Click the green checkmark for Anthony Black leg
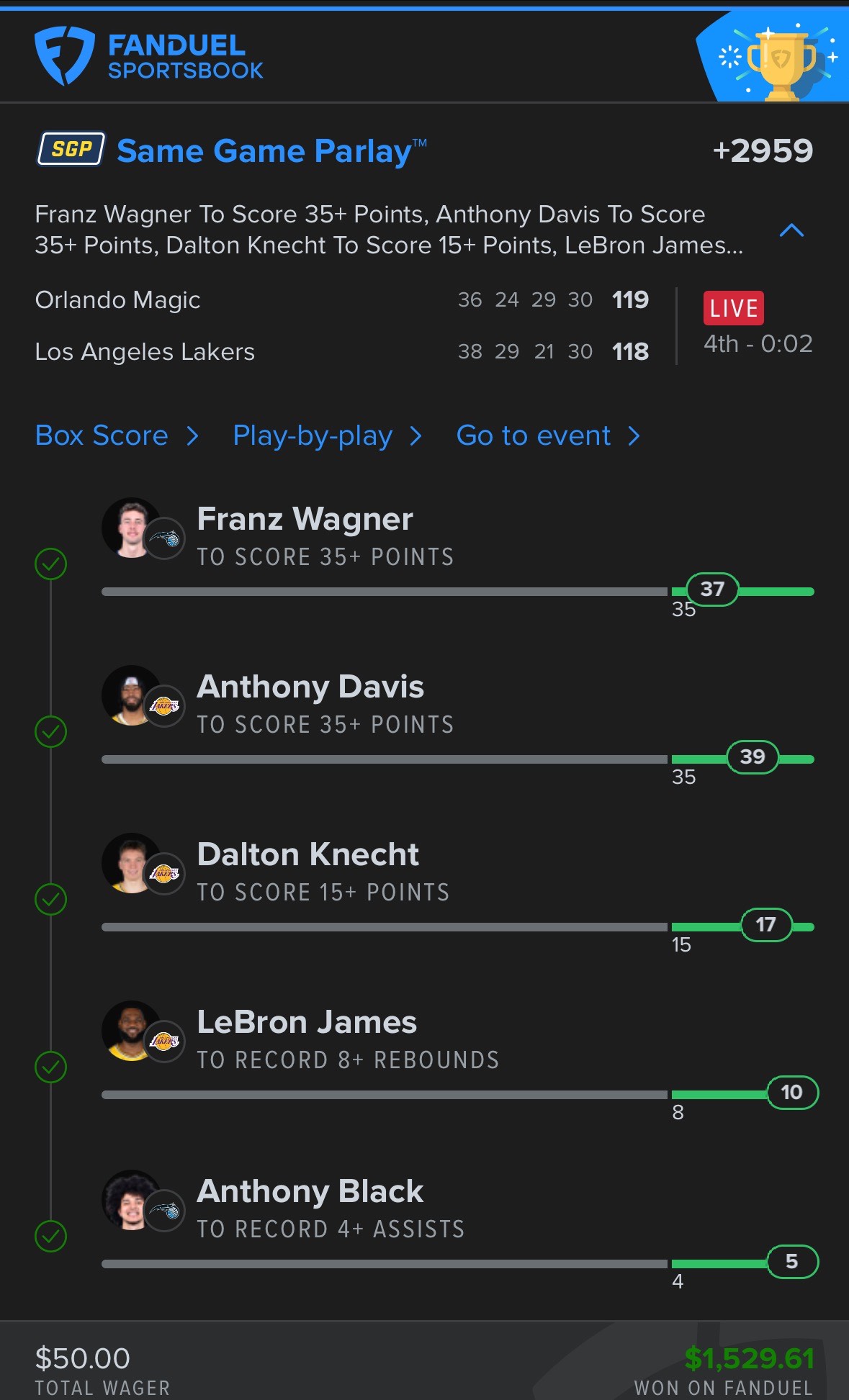 (50, 1236)
